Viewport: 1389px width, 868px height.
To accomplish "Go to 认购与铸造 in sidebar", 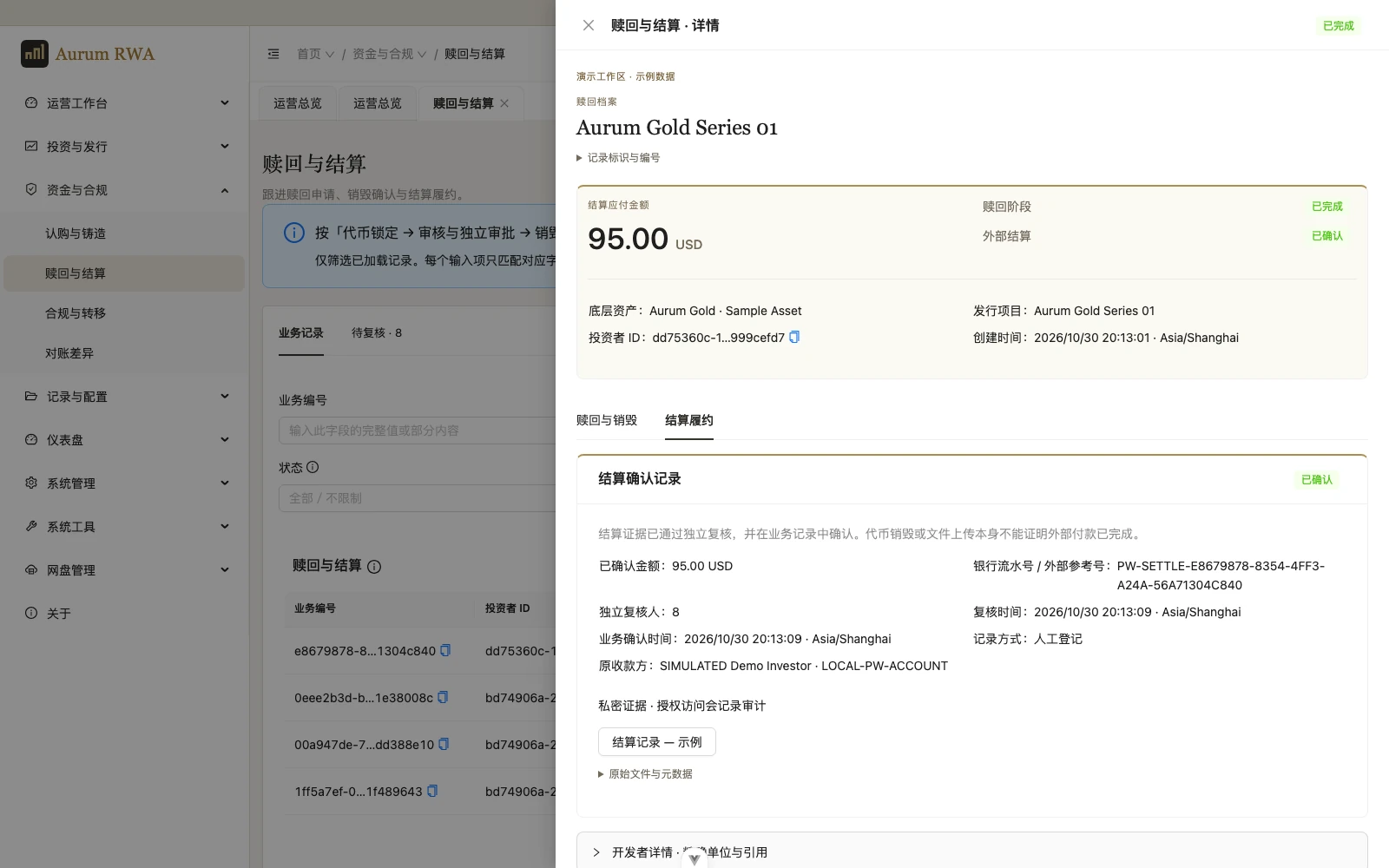I will (x=124, y=233).
